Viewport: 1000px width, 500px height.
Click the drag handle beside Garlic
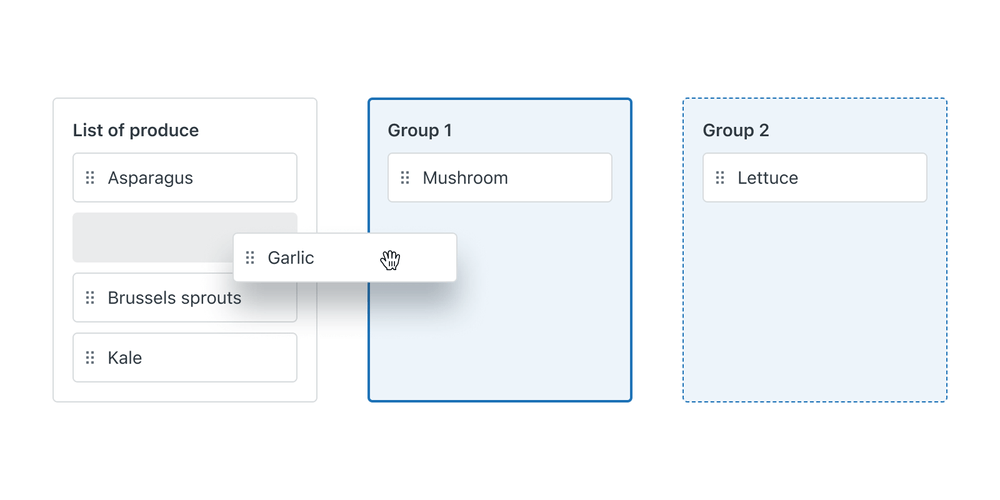tap(250, 258)
